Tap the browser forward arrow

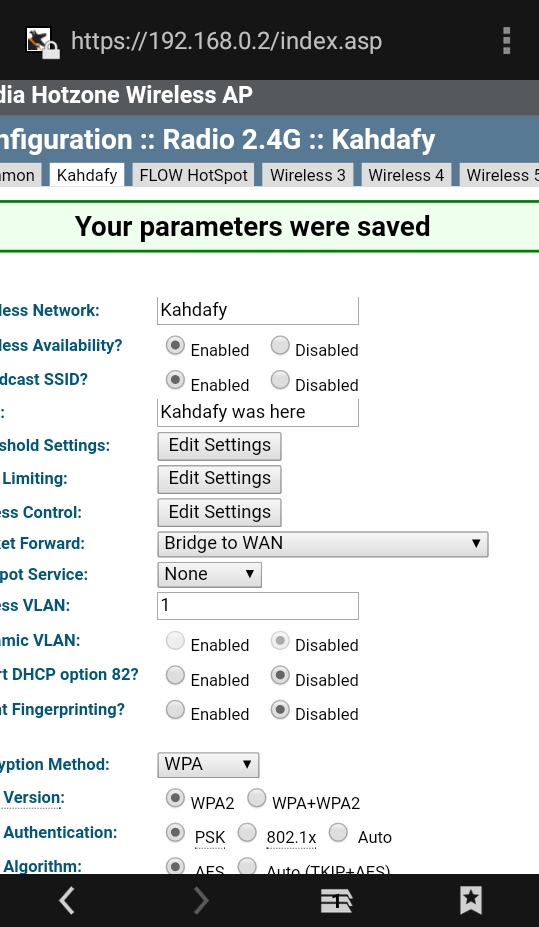point(202,900)
